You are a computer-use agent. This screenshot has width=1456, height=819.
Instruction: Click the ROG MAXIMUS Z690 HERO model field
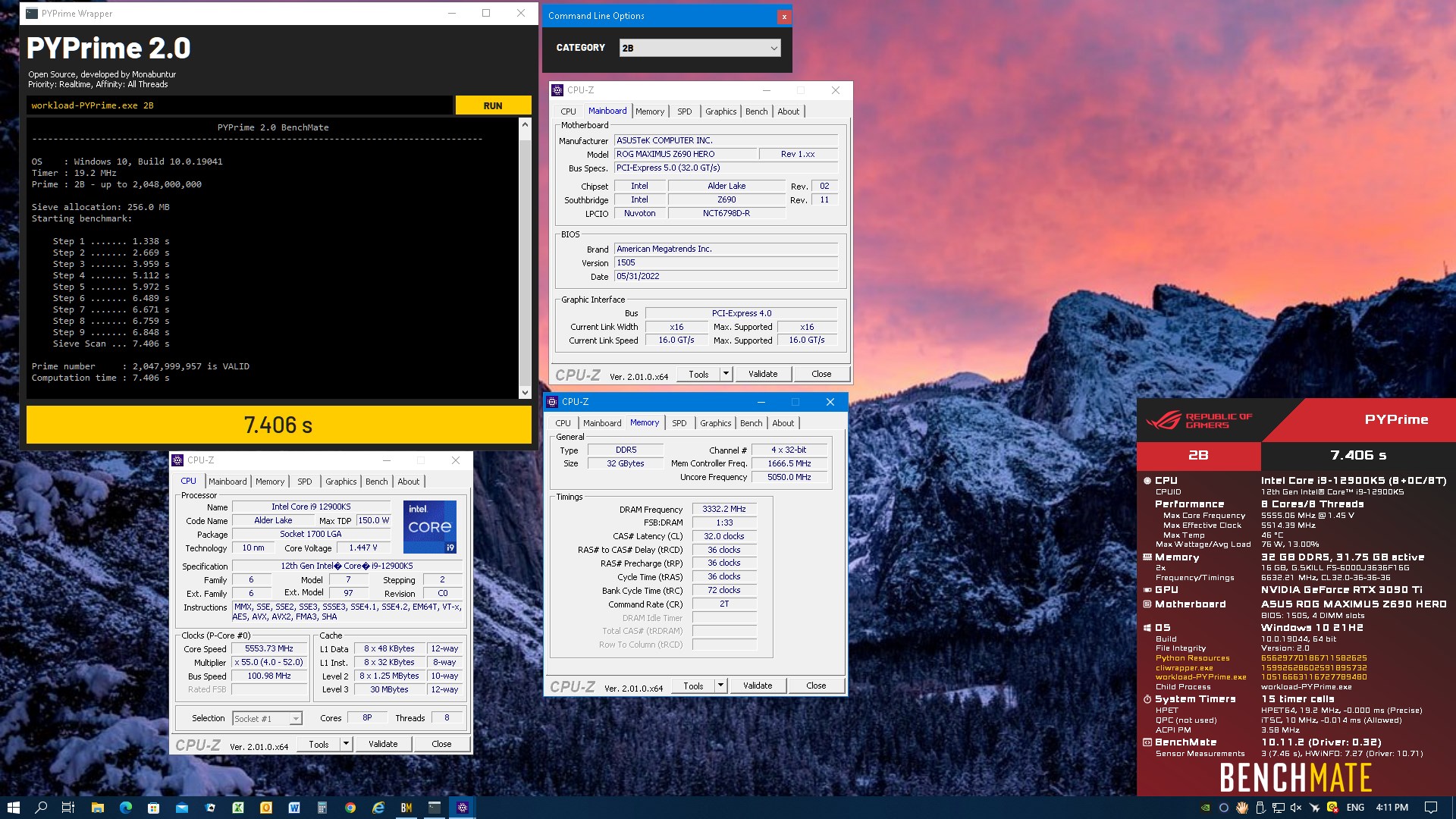click(x=685, y=154)
